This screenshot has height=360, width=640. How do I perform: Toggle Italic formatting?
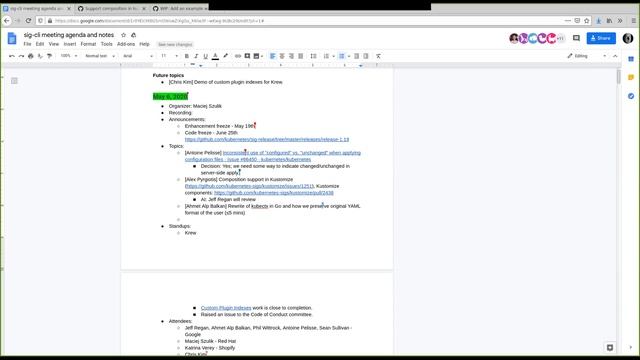pos(196,56)
